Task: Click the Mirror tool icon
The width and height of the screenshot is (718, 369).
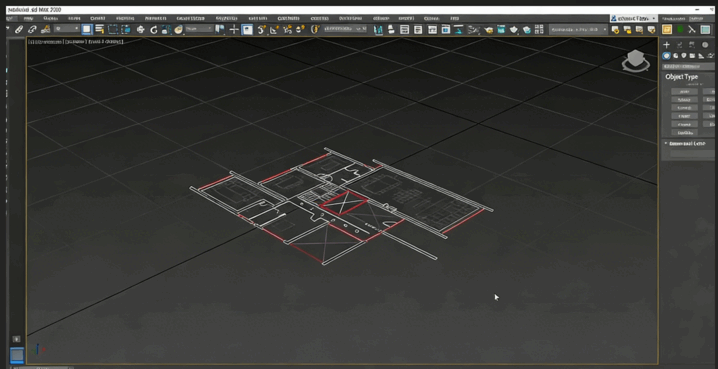Action: (378, 30)
